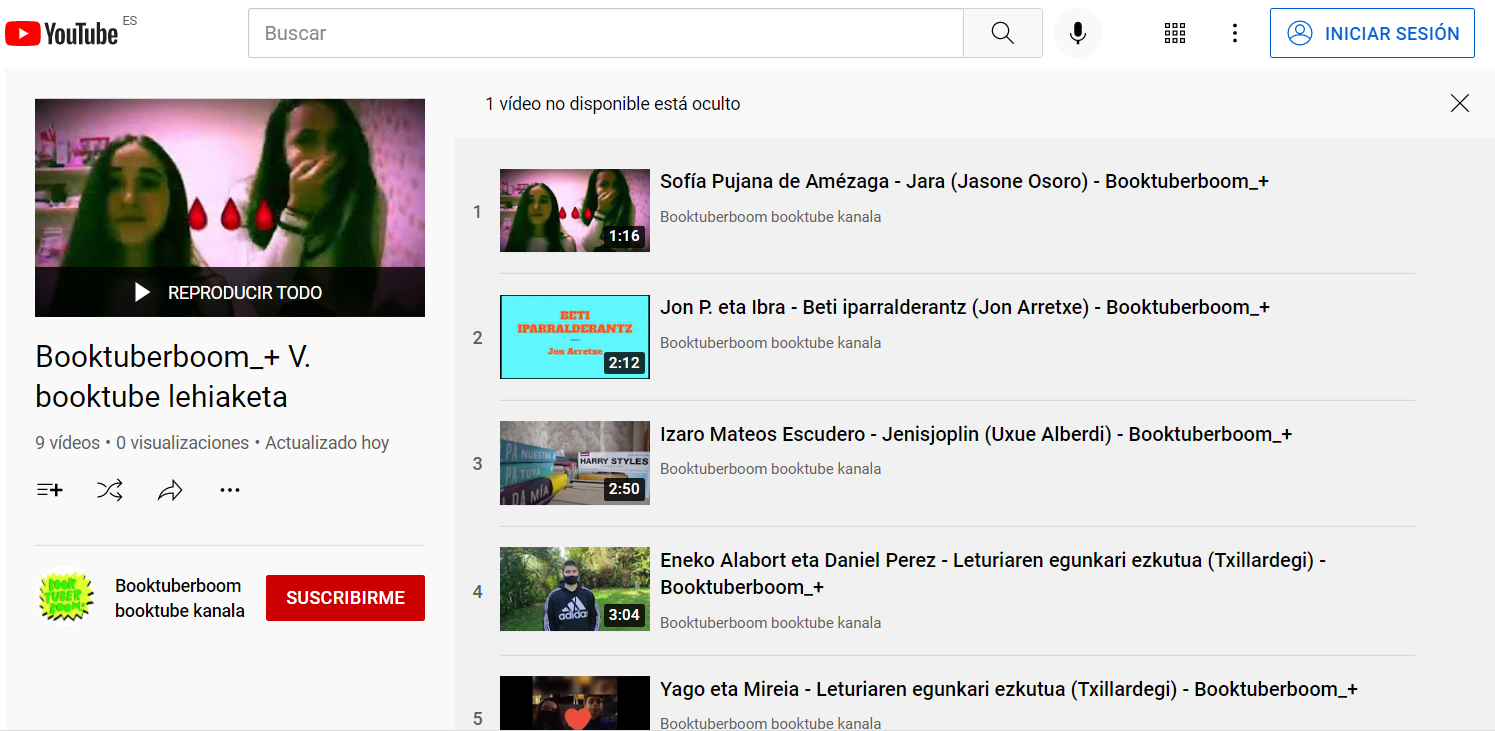Play all with REPRODUCIR TODO
Screen dimensions: 1495x731
click(x=230, y=292)
